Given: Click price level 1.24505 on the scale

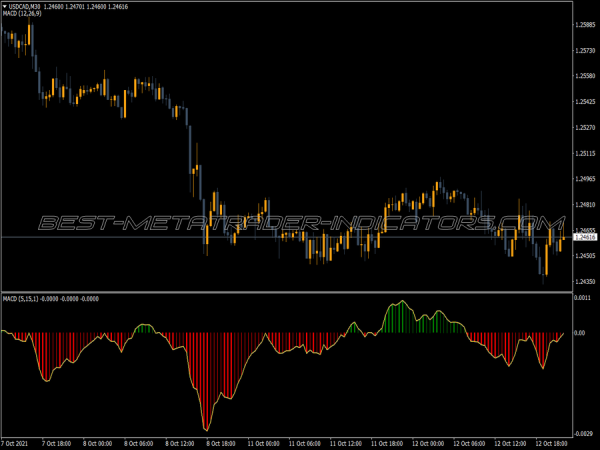Looking at the screenshot, I should pos(585,256).
